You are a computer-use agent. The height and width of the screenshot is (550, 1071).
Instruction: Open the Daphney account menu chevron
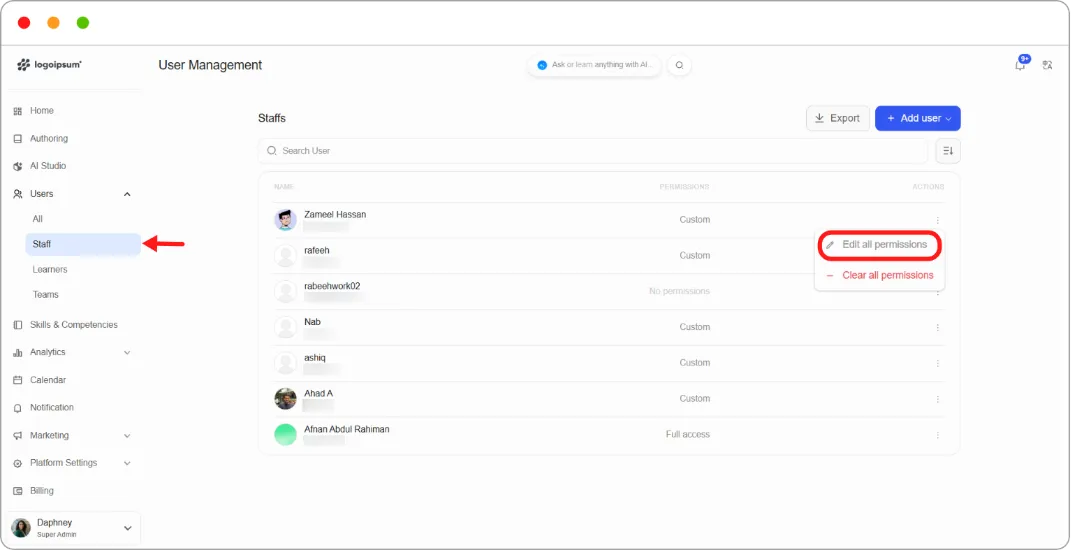(127, 528)
